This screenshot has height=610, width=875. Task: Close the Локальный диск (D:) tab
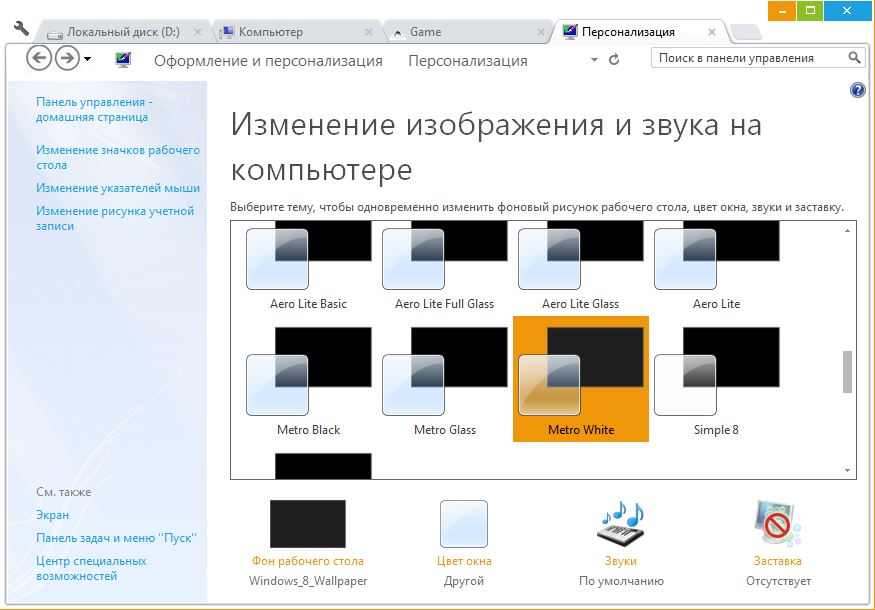coord(198,32)
